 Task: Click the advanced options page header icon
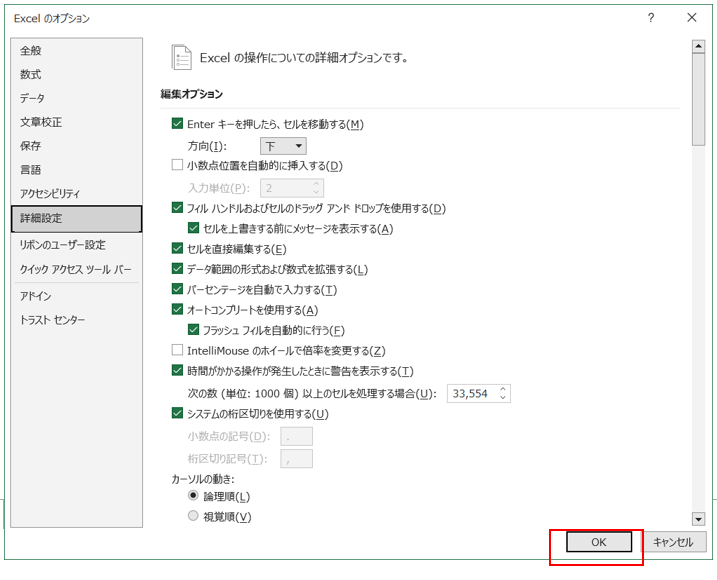pos(181,57)
